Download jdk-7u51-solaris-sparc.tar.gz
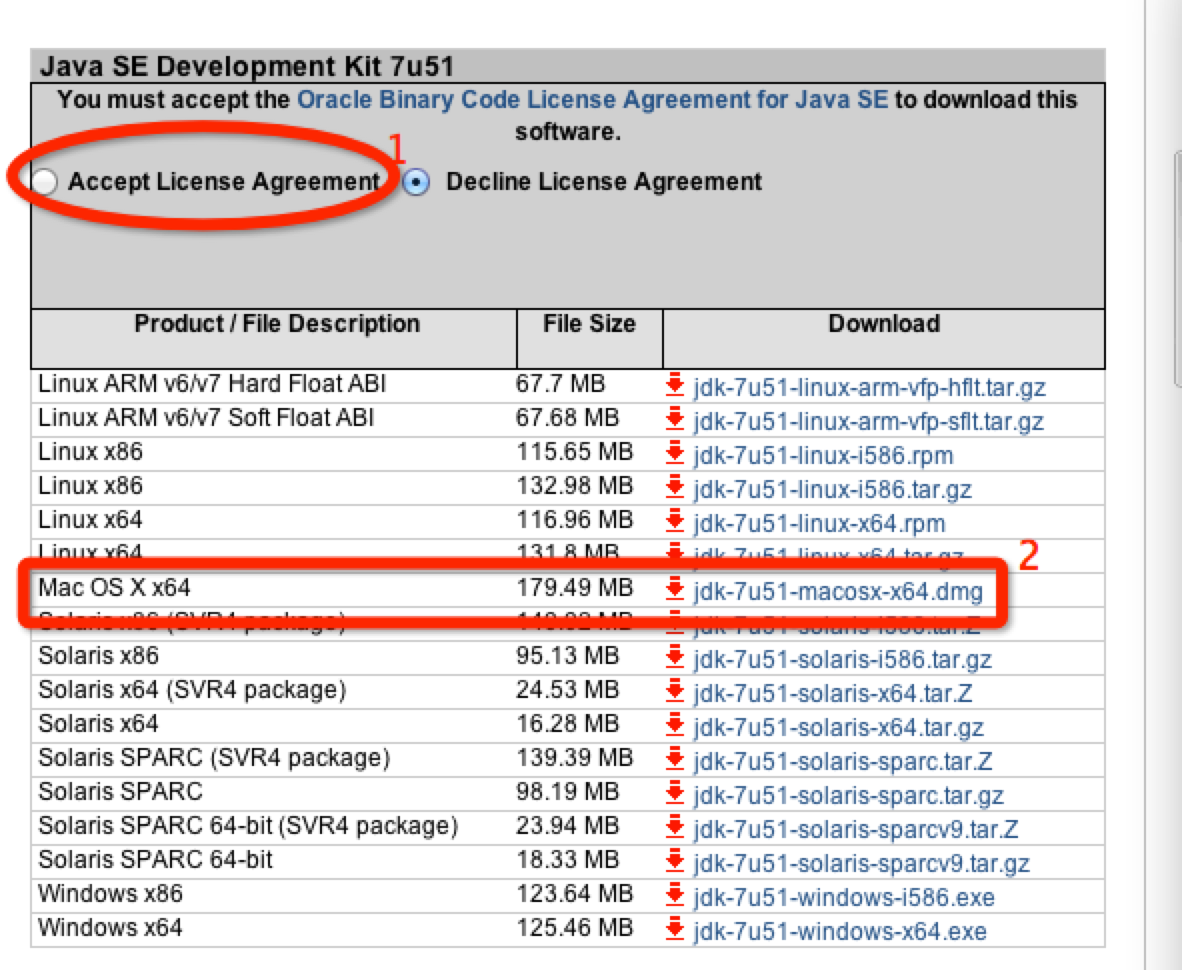The image size is (1182, 970). coord(848,796)
